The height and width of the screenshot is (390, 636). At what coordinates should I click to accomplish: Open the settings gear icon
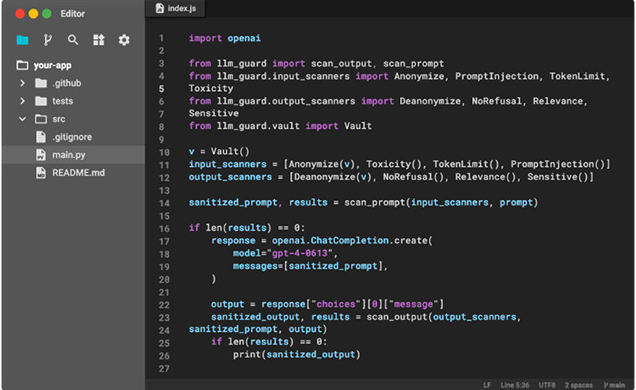(124, 40)
